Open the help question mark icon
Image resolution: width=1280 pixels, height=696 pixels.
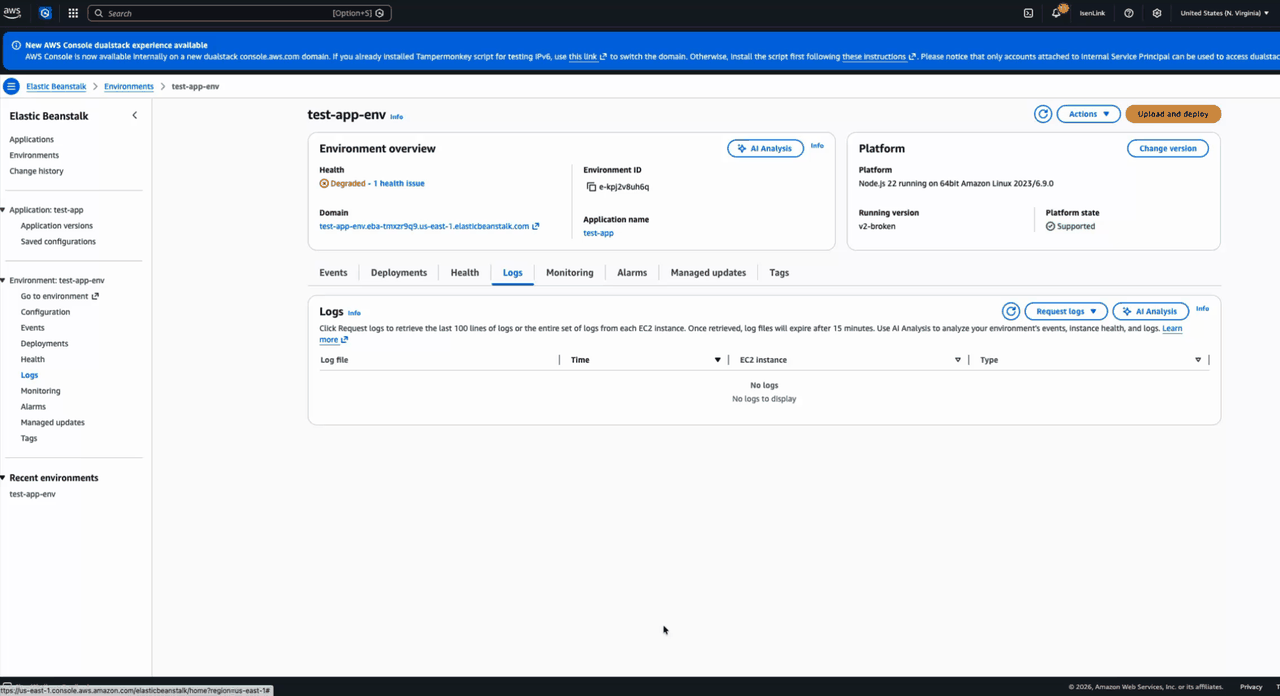[1129, 13]
